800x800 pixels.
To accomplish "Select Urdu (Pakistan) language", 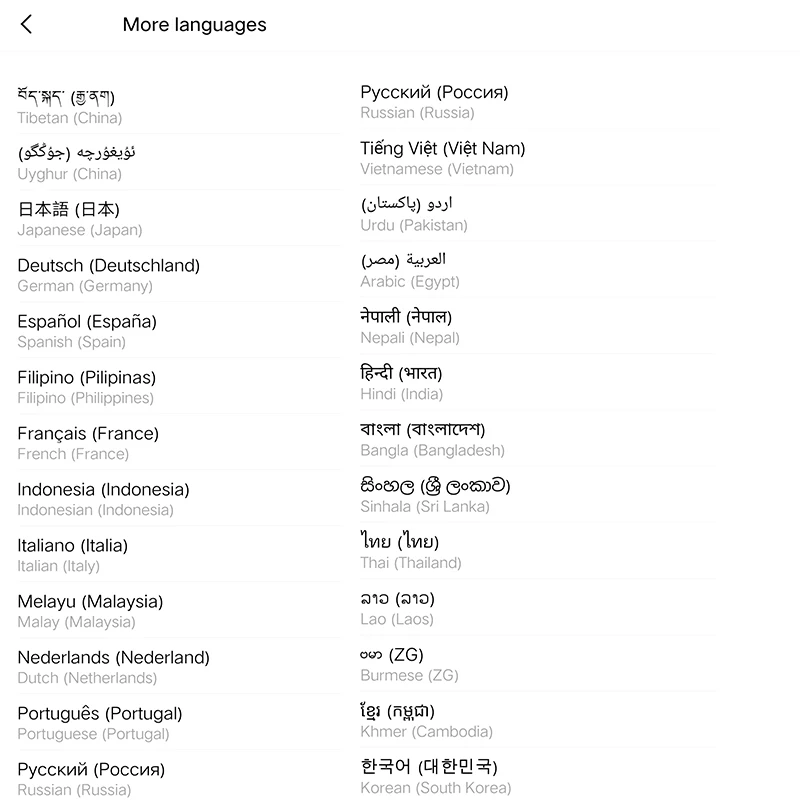I will click(538, 214).
